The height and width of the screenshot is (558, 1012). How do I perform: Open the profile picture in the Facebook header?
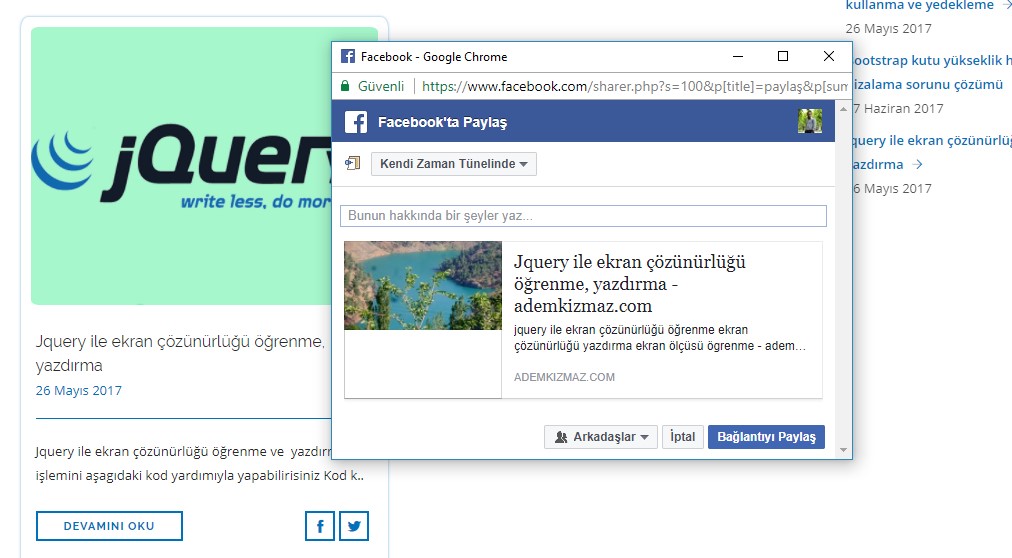coord(809,121)
